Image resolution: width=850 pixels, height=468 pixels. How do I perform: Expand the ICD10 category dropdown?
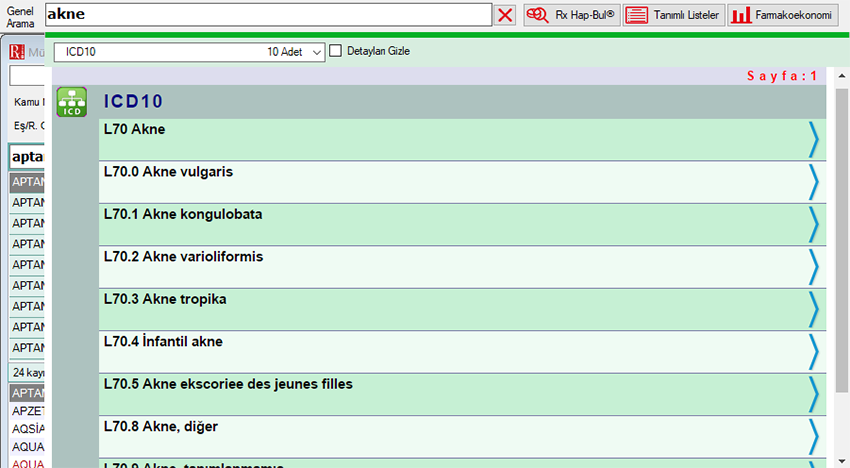click(x=317, y=52)
